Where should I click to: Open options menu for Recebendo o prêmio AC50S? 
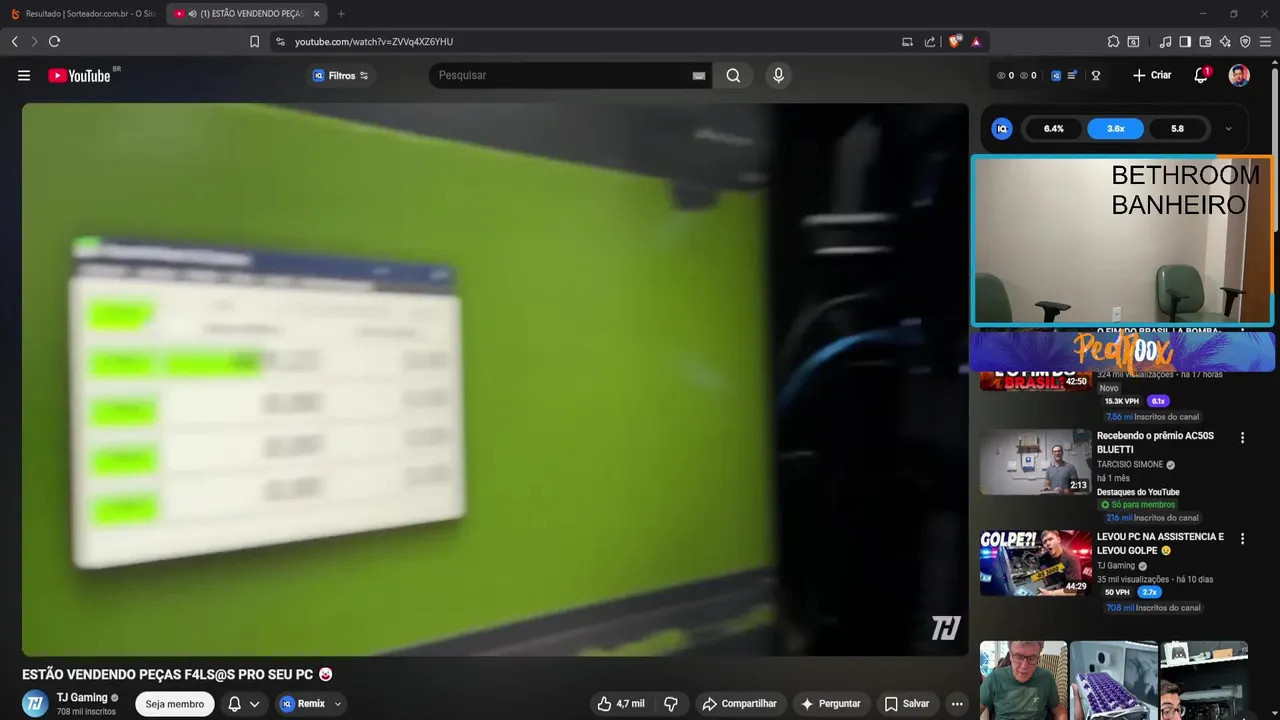tap(1243, 438)
